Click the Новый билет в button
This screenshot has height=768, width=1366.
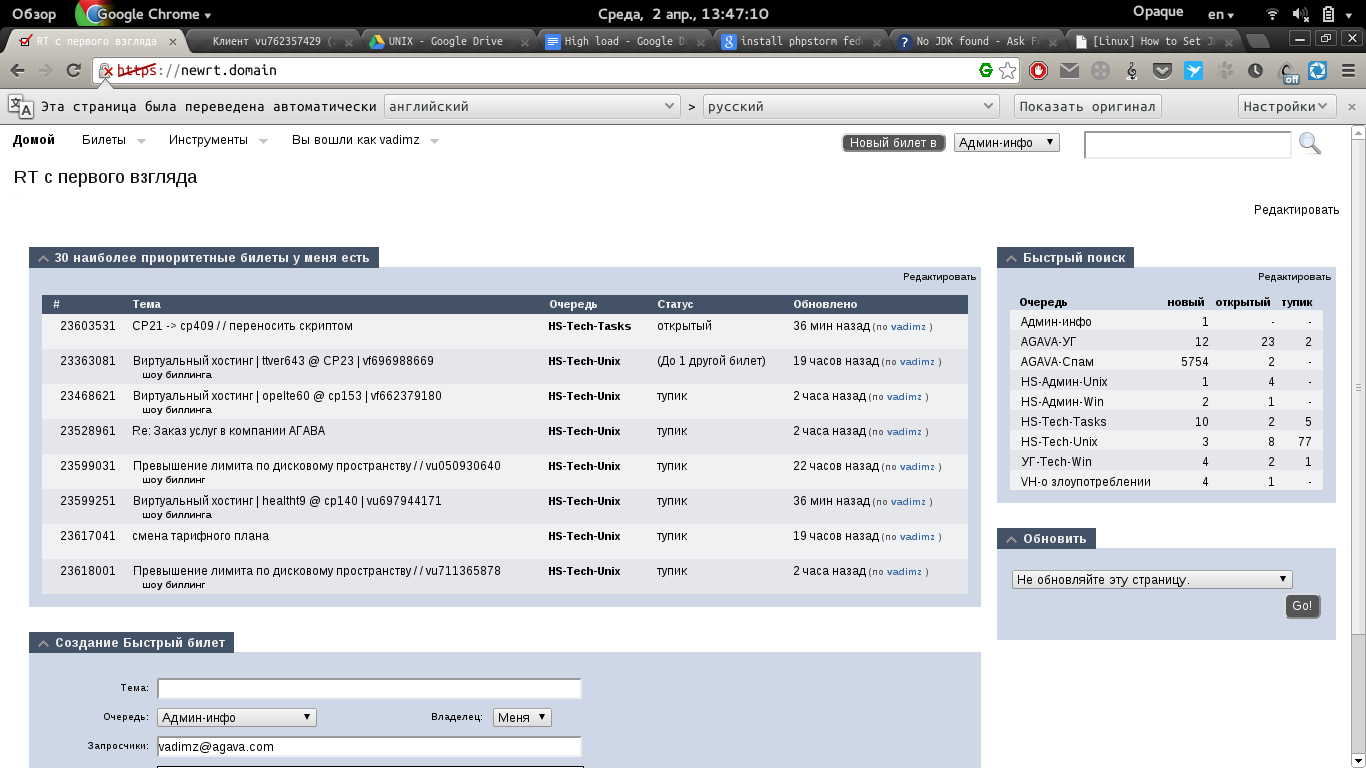pyautogui.click(x=894, y=143)
